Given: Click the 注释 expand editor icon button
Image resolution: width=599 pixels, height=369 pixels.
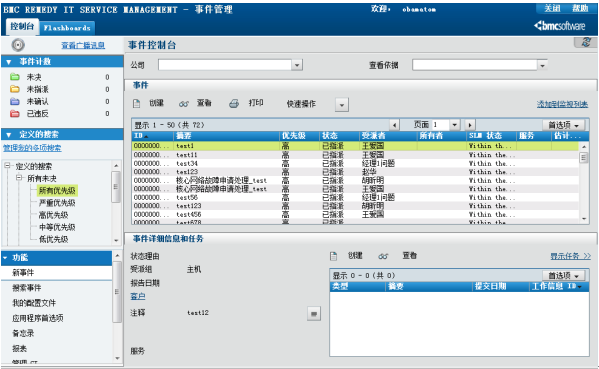Looking at the screenshot, I should click(x=314, y=314).
